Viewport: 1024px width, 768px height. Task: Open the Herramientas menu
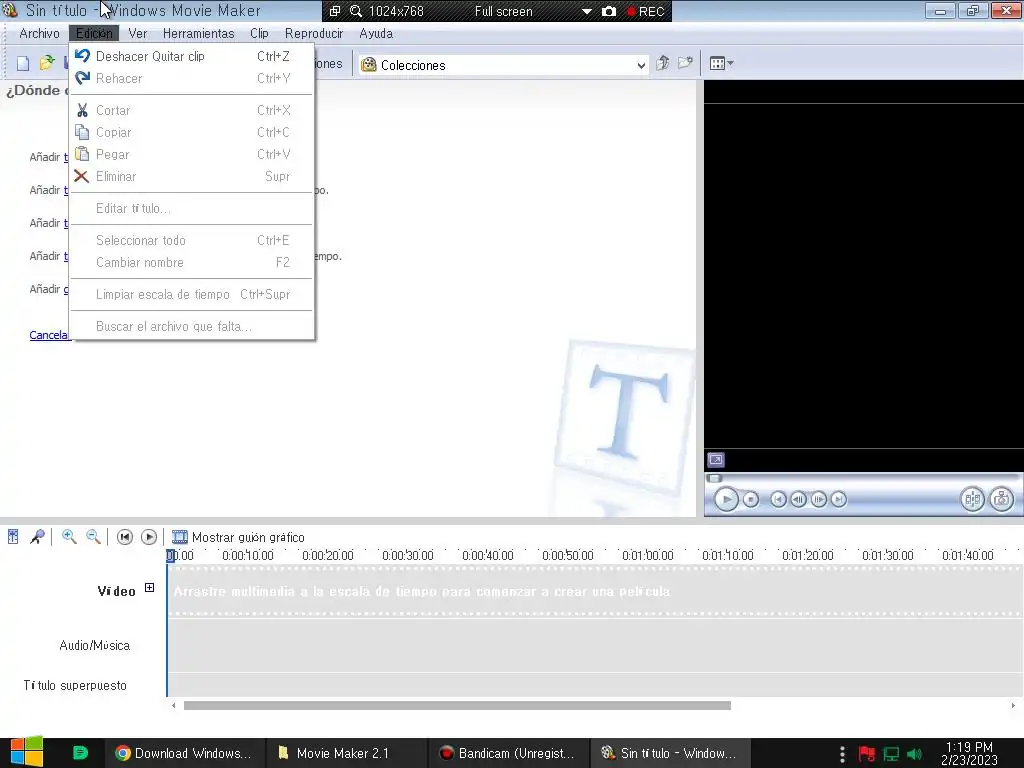coord(199,33)
